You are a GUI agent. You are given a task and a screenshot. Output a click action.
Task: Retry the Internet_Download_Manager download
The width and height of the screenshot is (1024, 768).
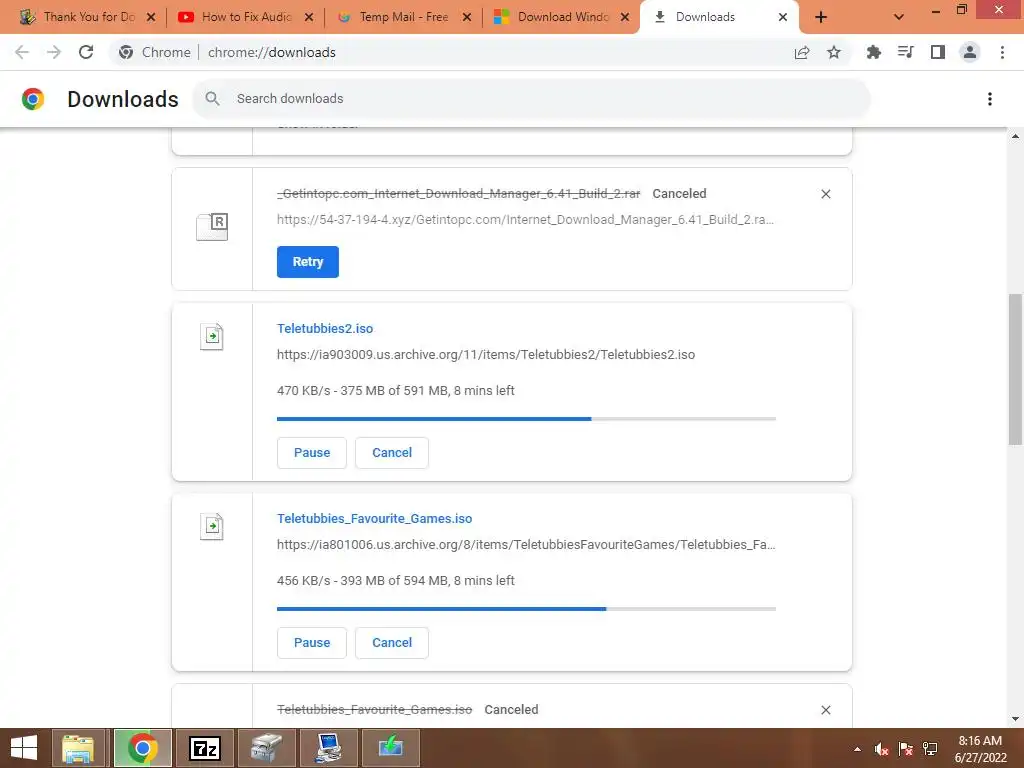click(x=308, y=262)
